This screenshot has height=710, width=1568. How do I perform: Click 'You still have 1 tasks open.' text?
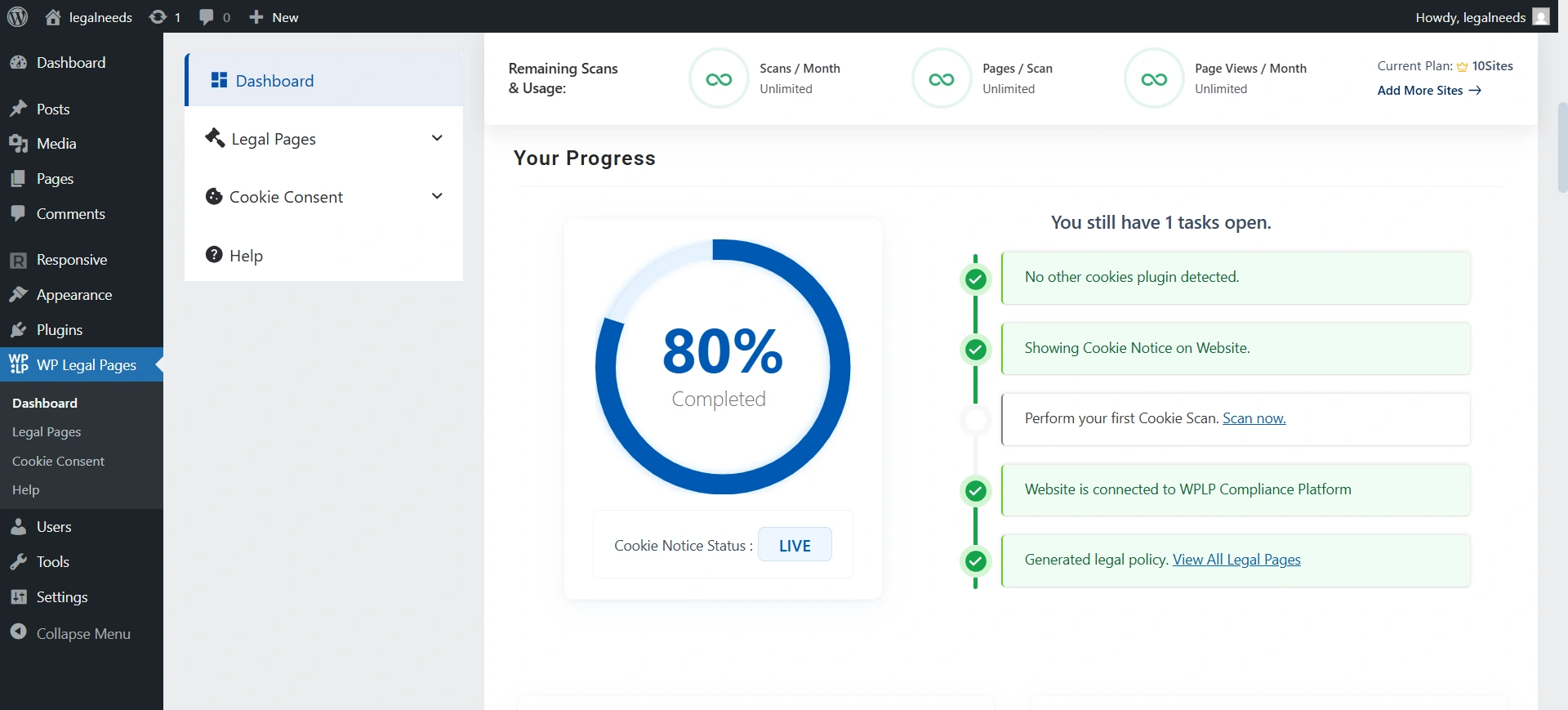pos(1160,222)
